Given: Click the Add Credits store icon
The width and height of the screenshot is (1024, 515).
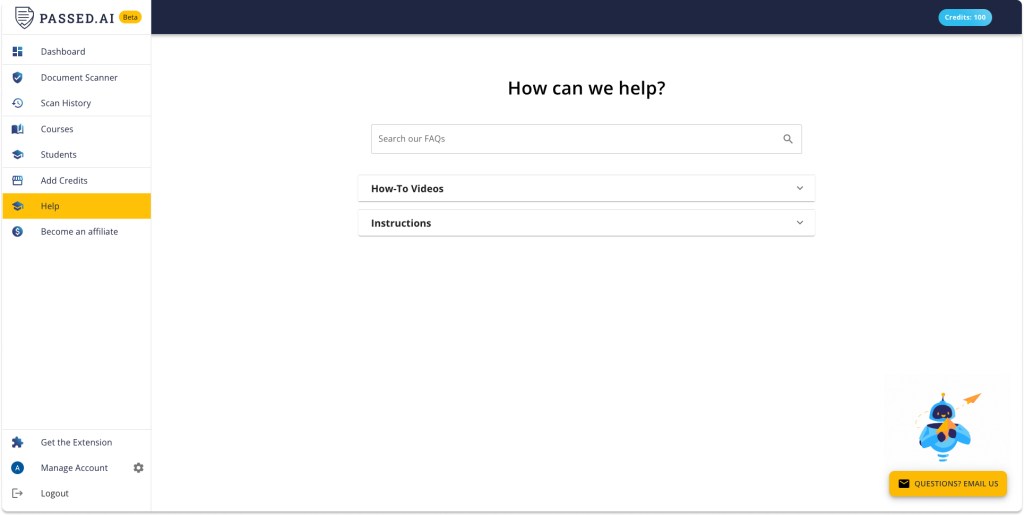Looking at the screenshot, I should click(18, 181).
